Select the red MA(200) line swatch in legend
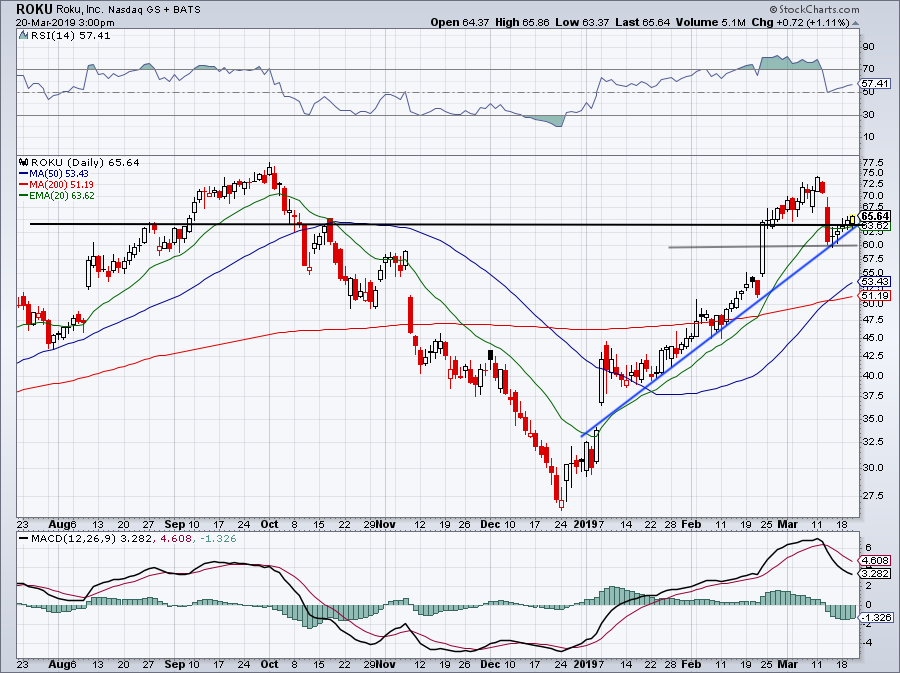 (x=24, y=185)
